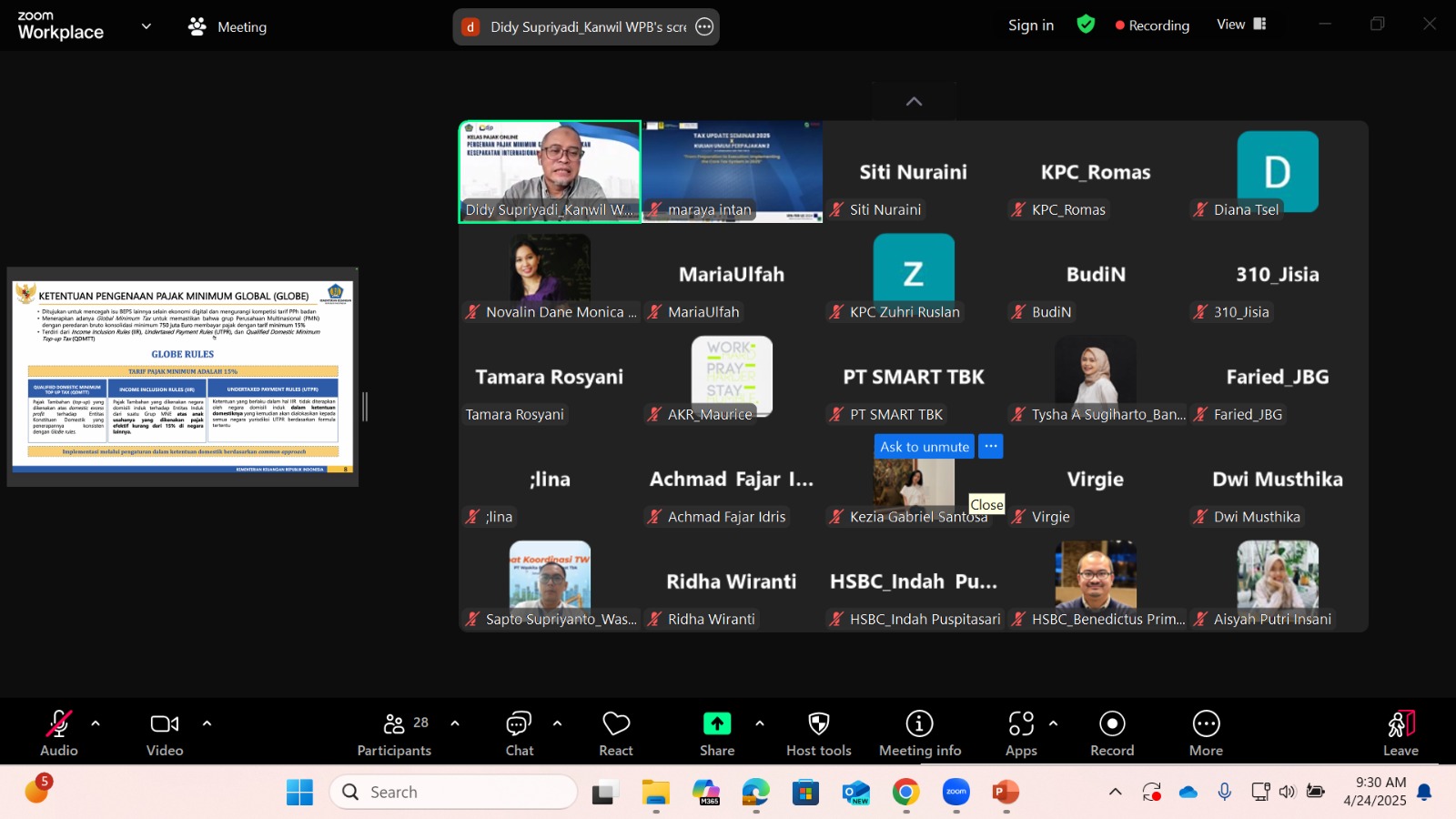Select the Meeting tab at top
Image resolution: width=1456 pixels, height=819 pixels.
(x=227, y=26)
